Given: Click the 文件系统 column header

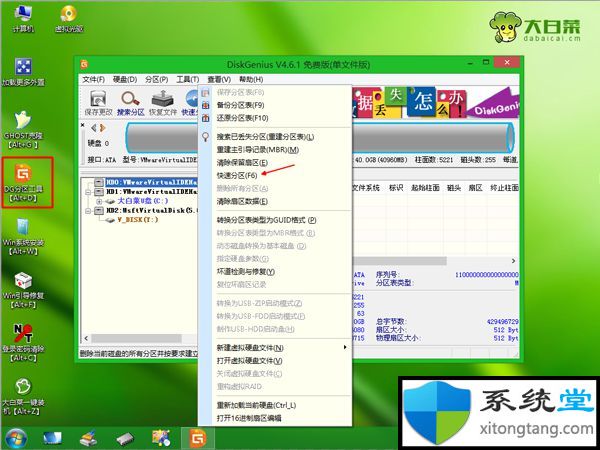Looking at the screenshot, I should (x=367, y=188).
